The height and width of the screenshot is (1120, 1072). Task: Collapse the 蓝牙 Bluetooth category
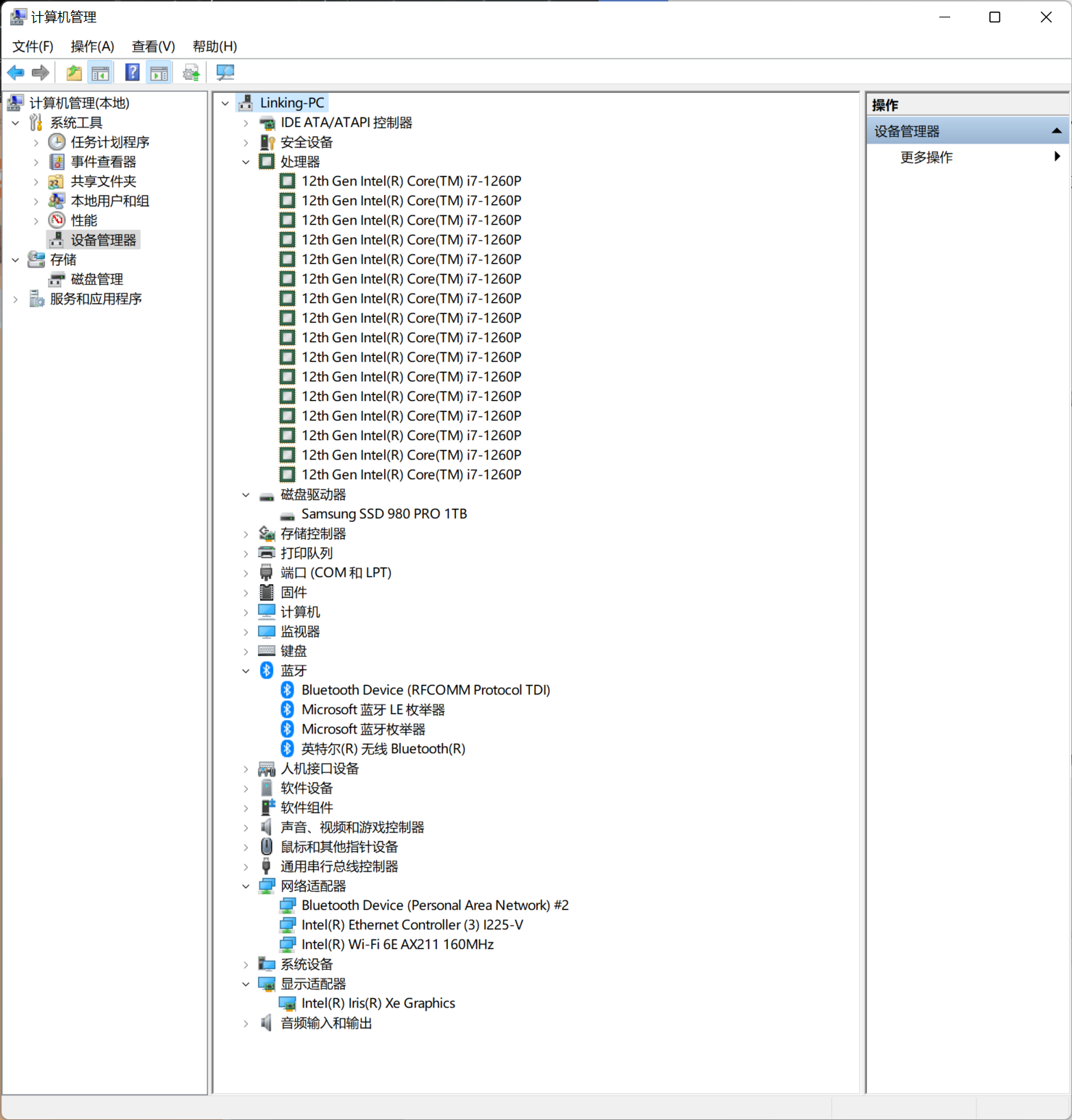click(x=246, y=671)
